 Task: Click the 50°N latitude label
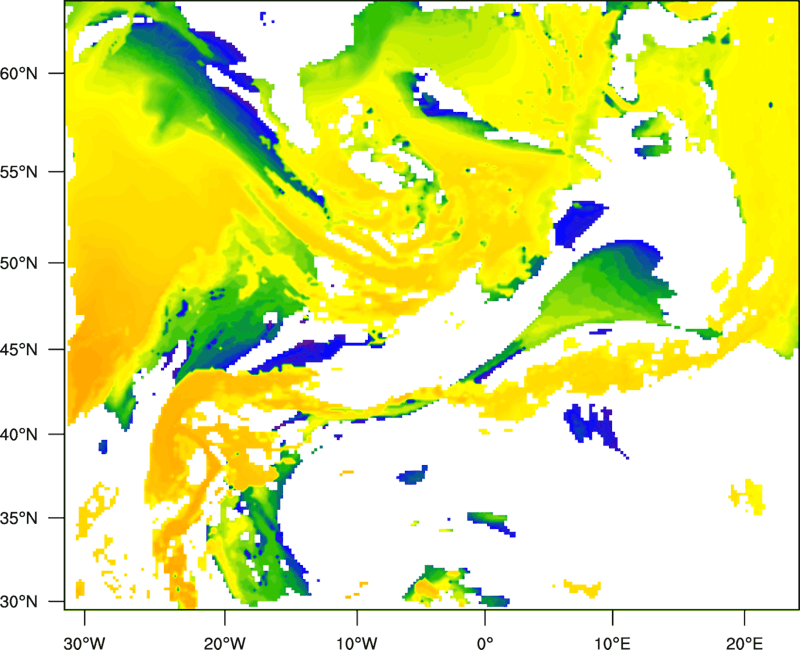point(19,263)
